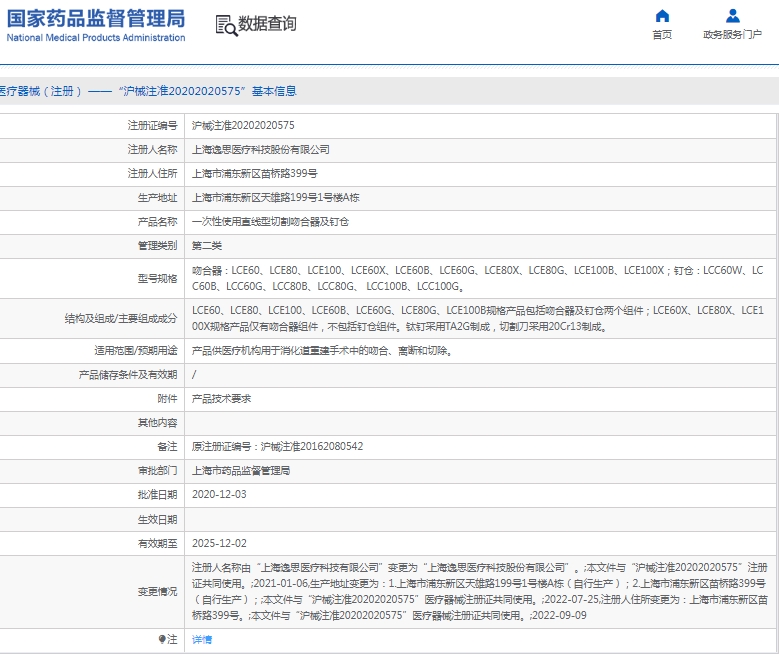
Task: Click the 注册人住所 row label
Action: pyautogui.click(x=153, y=173)
